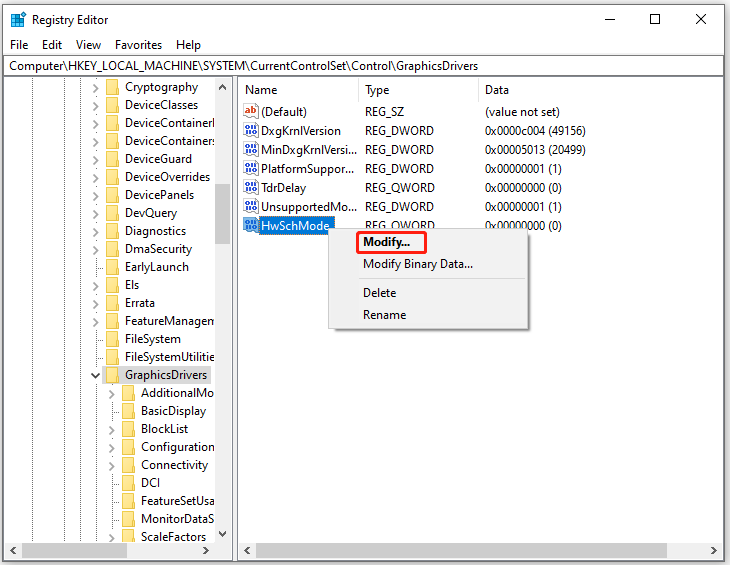Click the DxgKrnlVersion DWORD value icon
This screenshot has height=565, width=730.
252,131
